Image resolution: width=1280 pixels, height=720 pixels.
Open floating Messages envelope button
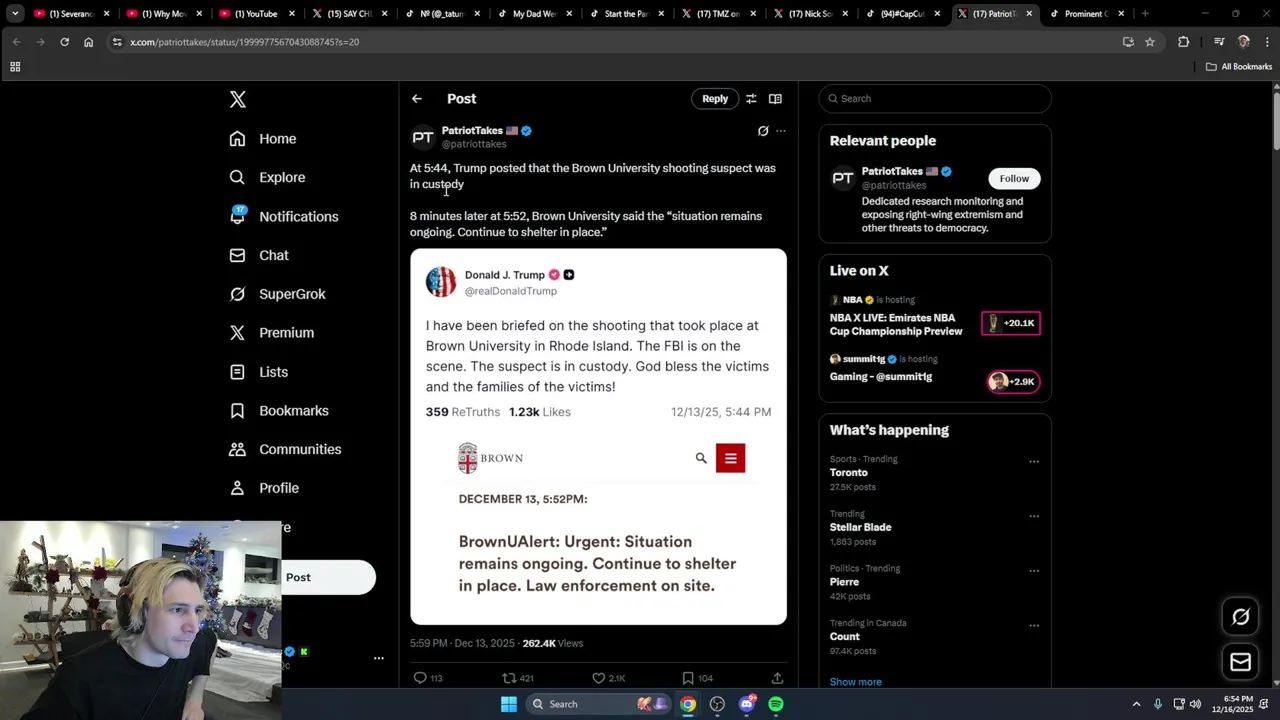coord(1240,662)
